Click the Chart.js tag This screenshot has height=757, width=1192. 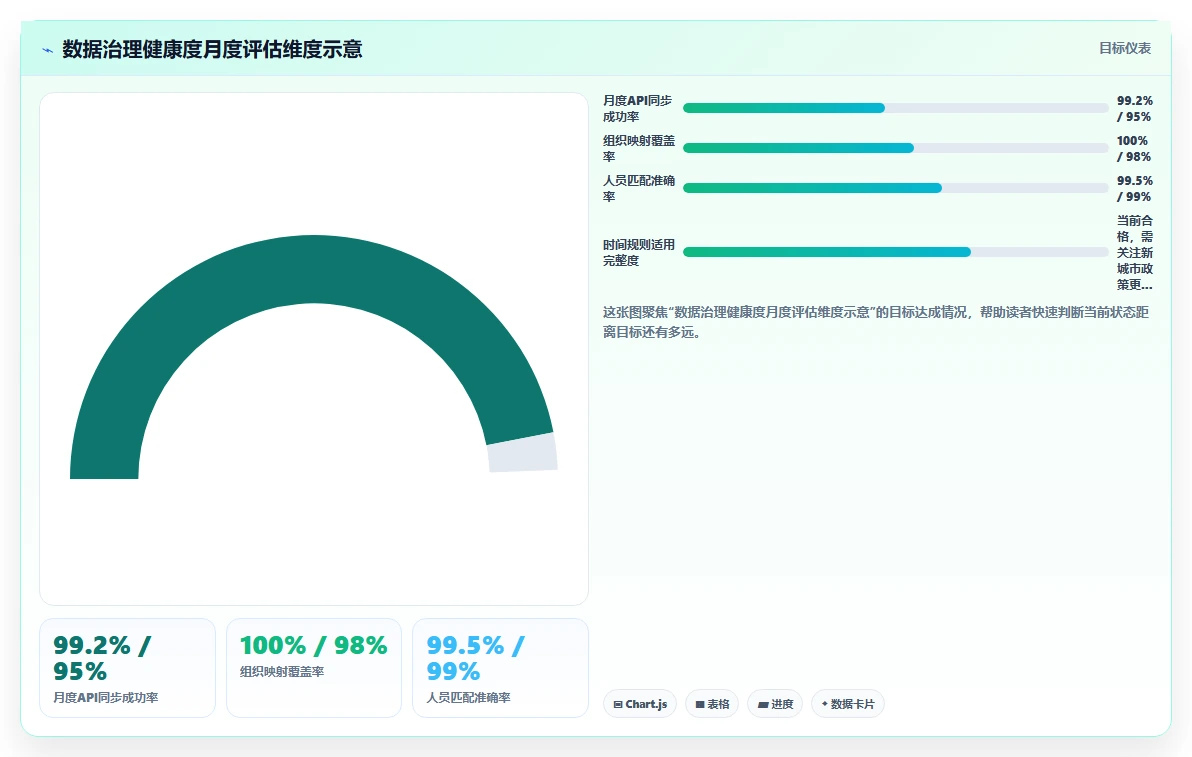(x=639, y=704)
